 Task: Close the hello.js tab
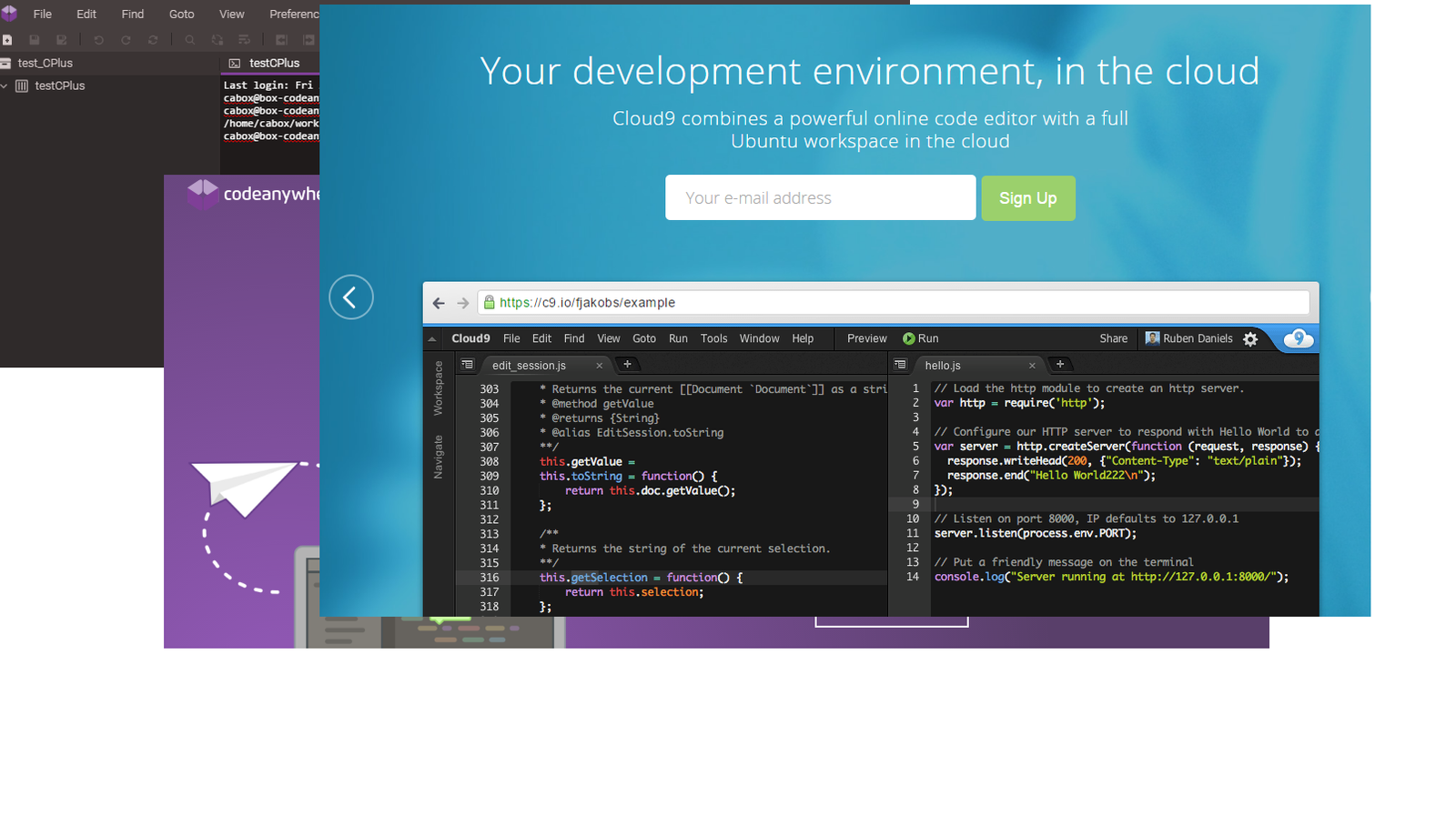(1032, 366)
